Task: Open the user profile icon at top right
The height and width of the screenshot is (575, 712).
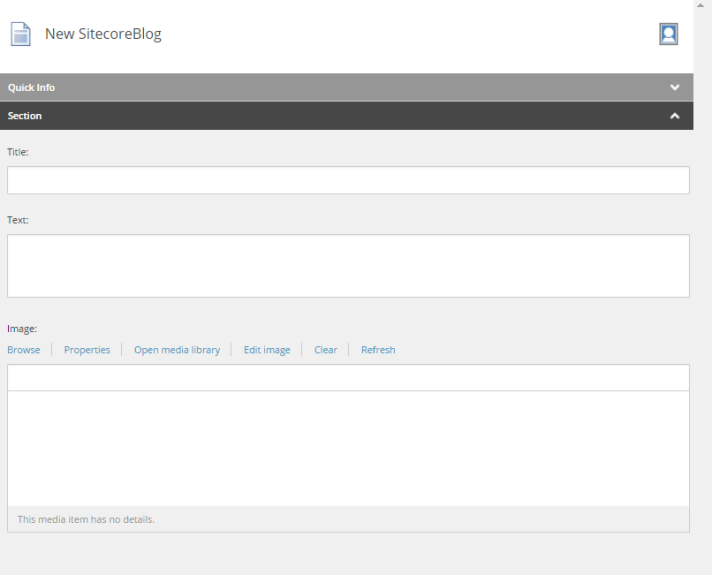Action: [668, 34]
